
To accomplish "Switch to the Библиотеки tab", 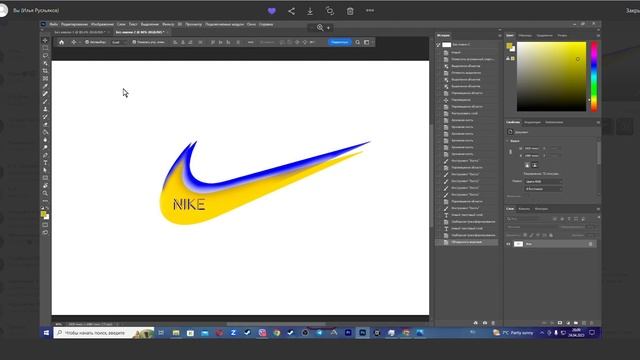I will (x=554, y=122).
